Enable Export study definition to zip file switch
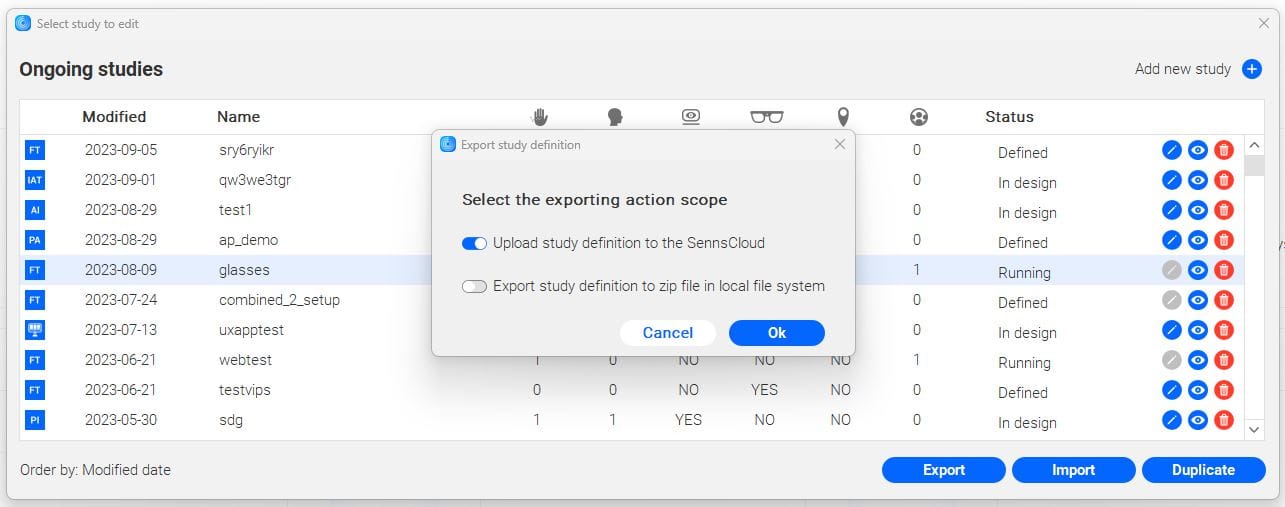 474,286
